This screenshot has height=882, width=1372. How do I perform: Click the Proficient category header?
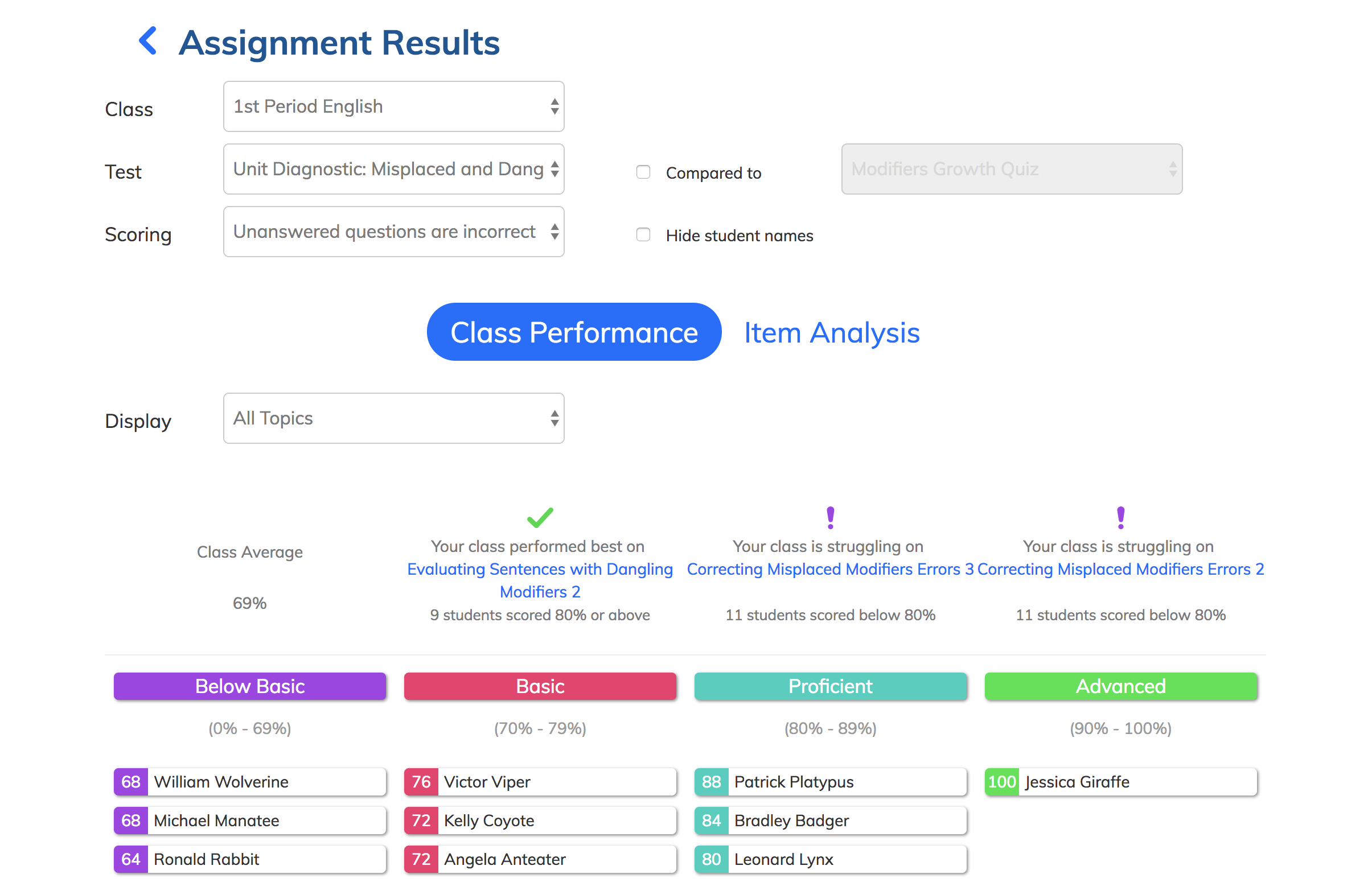[x=830, y=686]
